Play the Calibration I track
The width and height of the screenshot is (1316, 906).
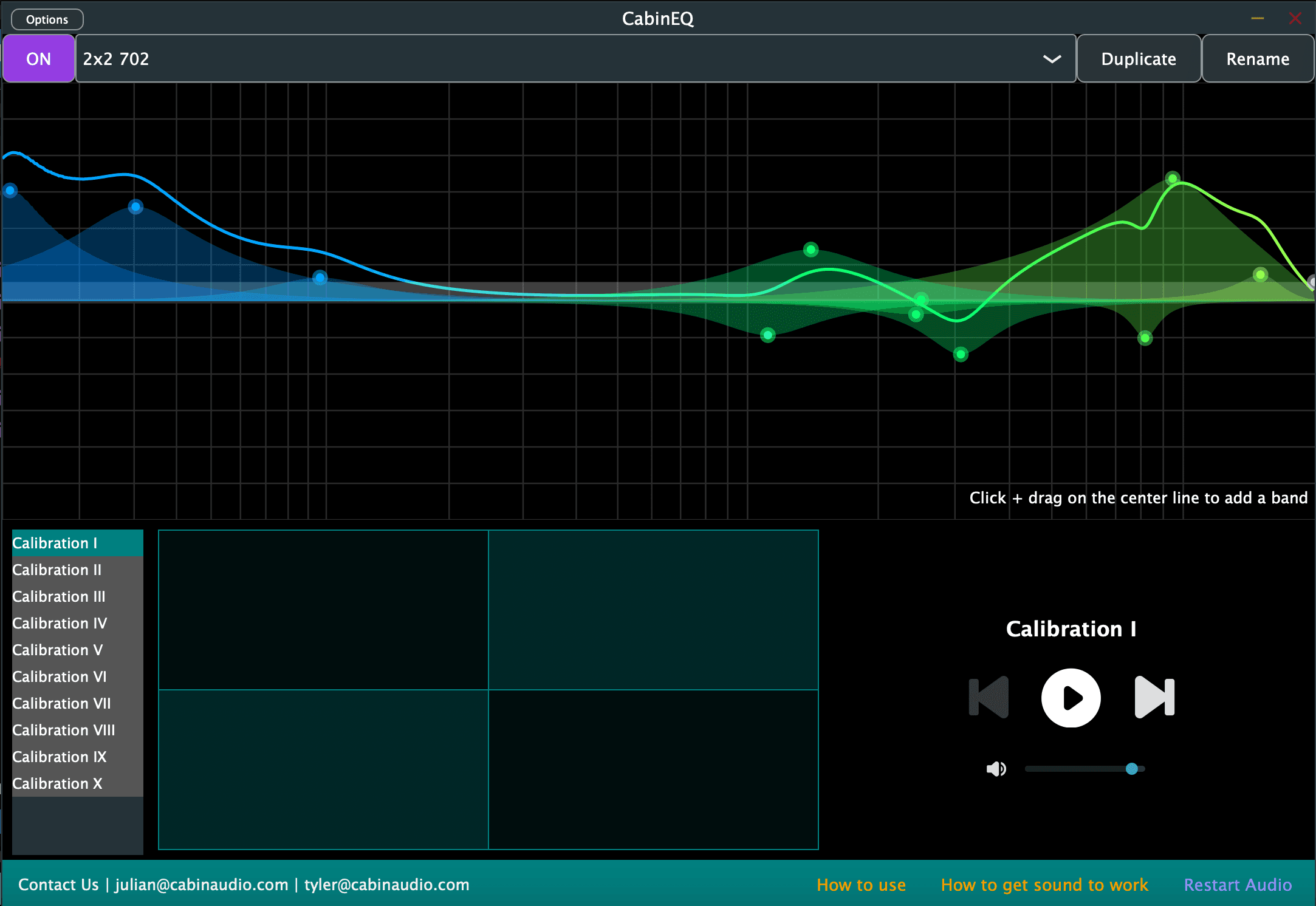click(x=1071, y=698)
